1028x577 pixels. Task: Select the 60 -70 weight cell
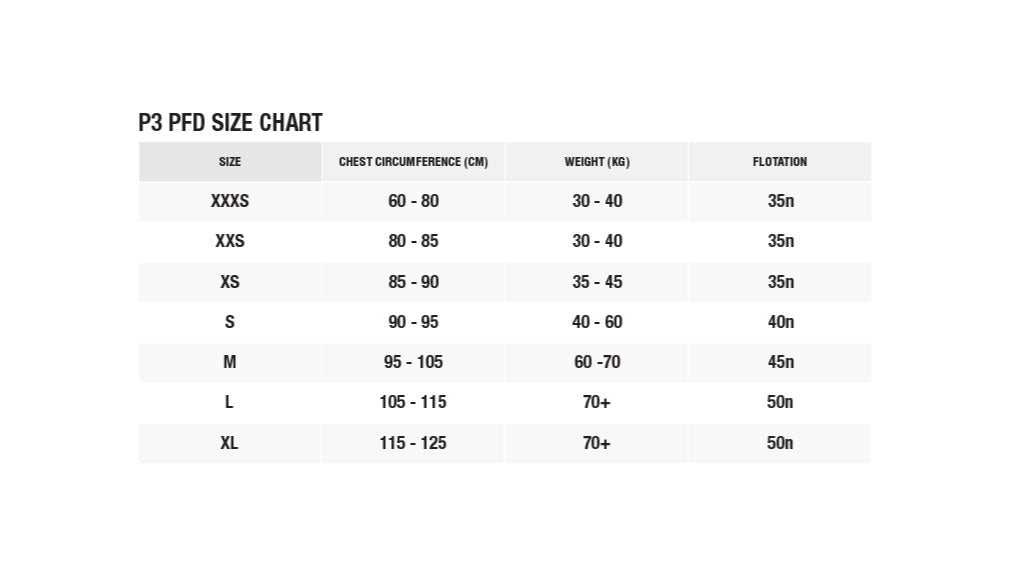(597, 361)
